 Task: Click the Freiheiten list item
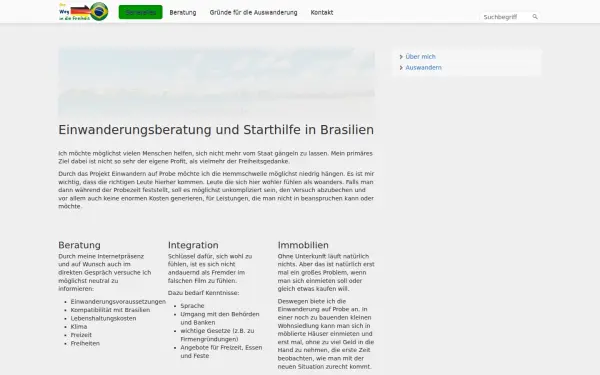coord(85,344)
